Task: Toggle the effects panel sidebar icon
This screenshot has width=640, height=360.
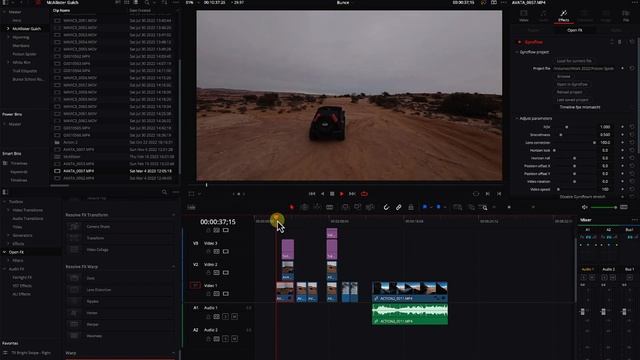Action: [x=5, y=192]
